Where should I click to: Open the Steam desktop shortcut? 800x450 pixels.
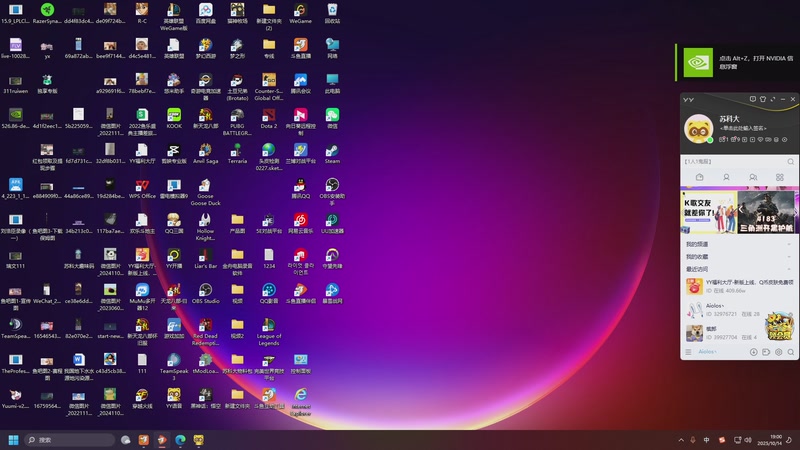tap(332, 154)
